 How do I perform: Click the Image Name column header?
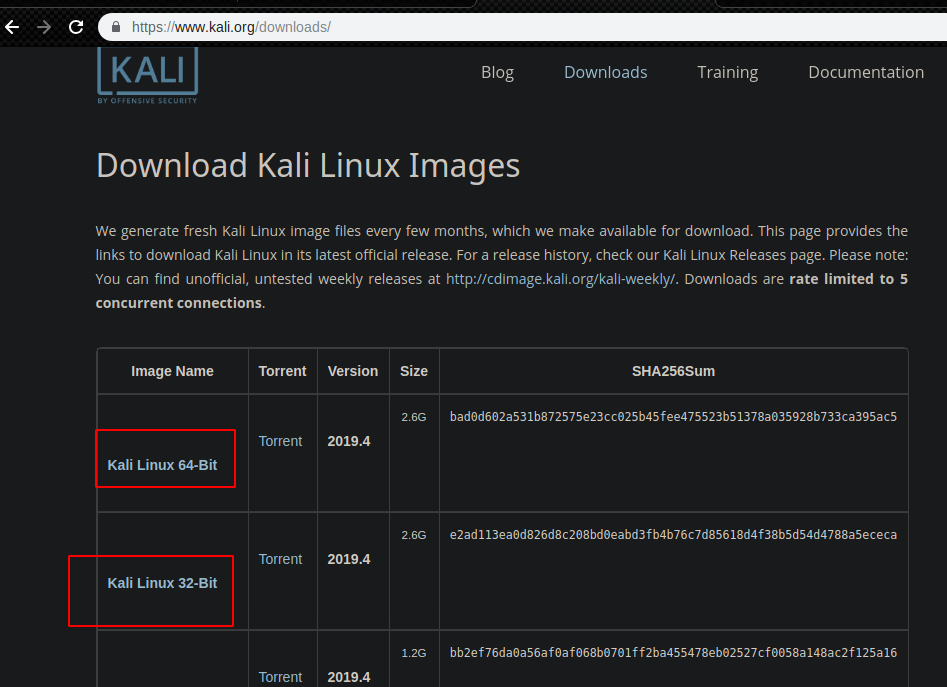[172, 370]
